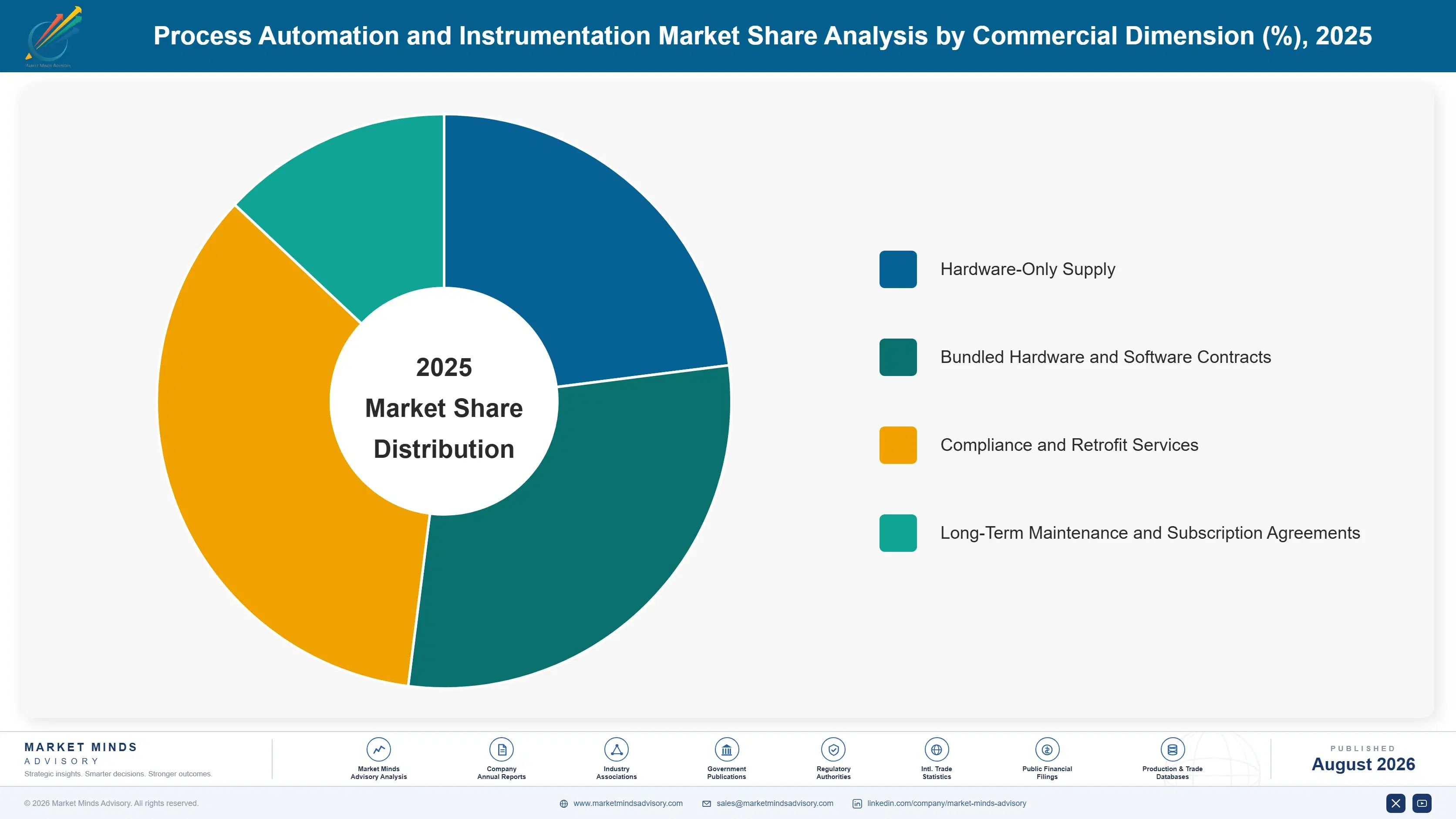Click the Hardware-Only Supply blue legend swatch
The width and height of the screenshot is (1456, 819).
coord(898,269)
